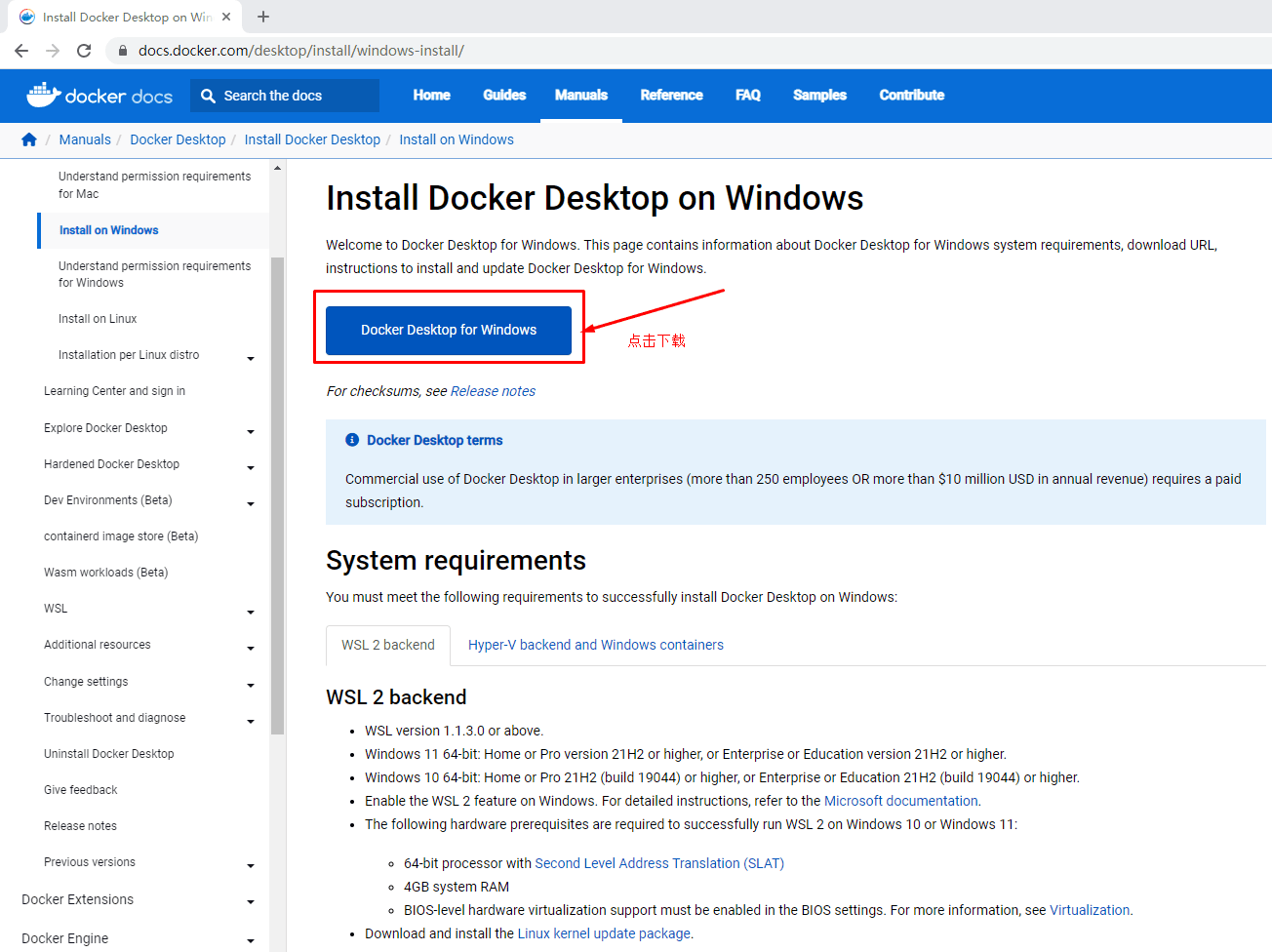Click the Docker Desktop terms heading
The height and width of the screenshot is (952, 1272).
[x=435, y=440]
